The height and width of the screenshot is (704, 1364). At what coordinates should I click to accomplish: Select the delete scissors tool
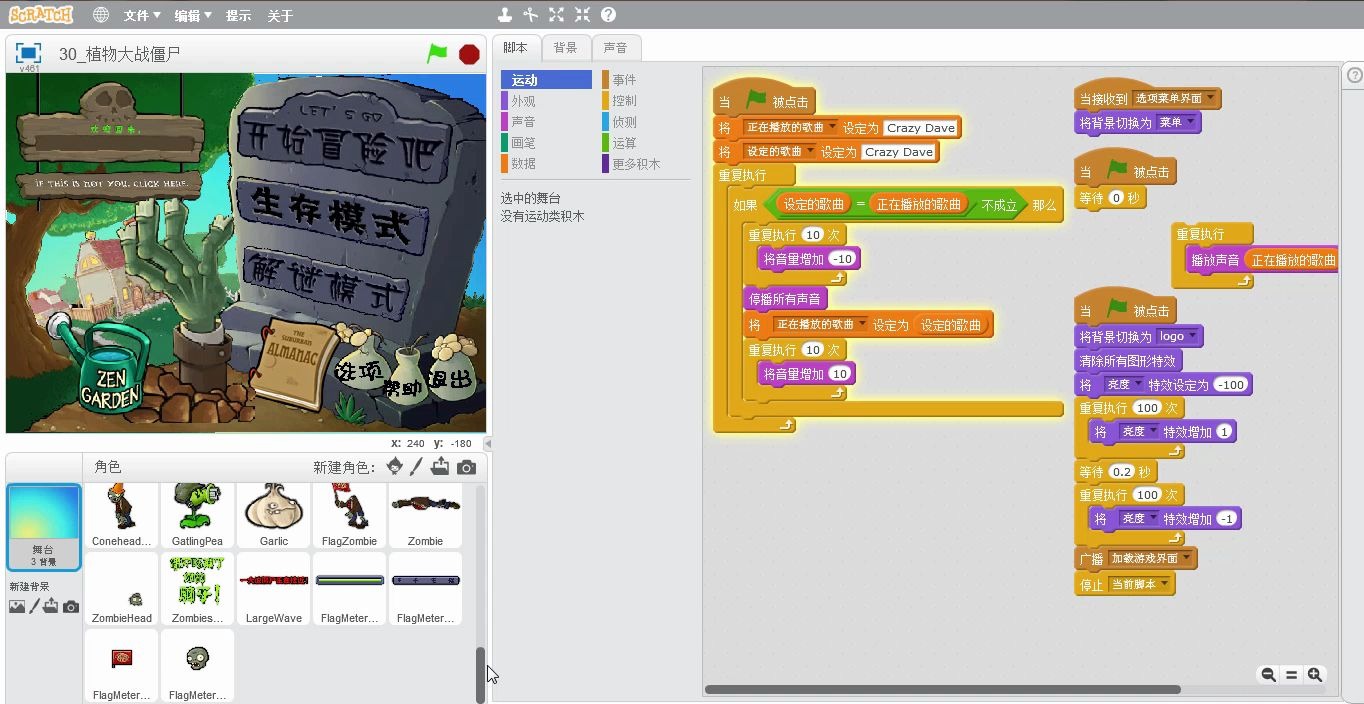[x=530, y=15]
